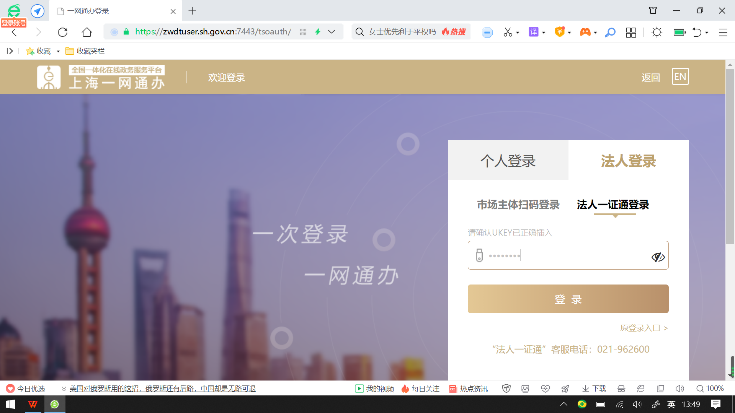Click 我的视频 in status bar
The image size is (735, 413).
click(x=374, y=389)
